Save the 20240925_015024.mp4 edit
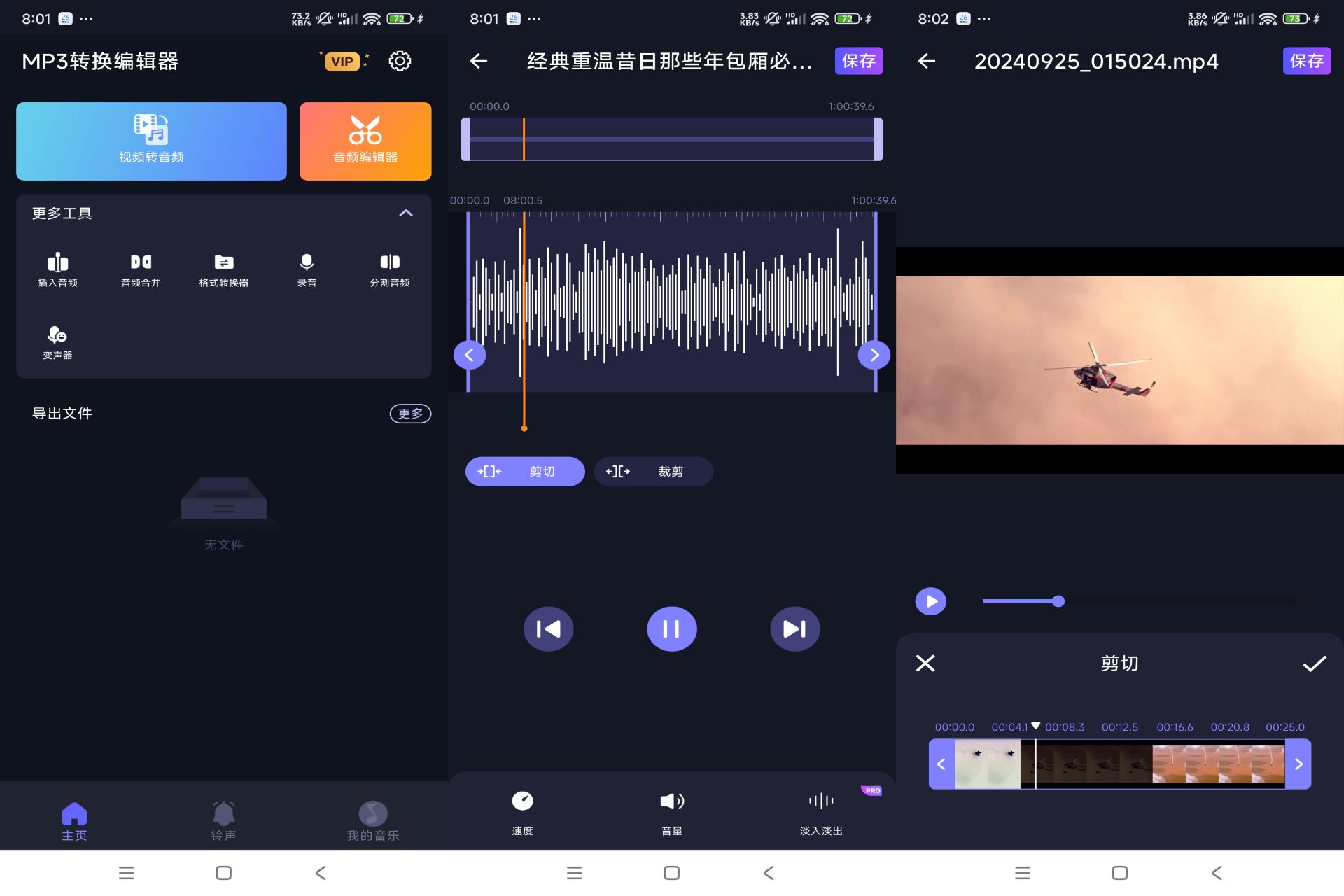Image resolution: width=1344 pixels, height=896 pixels. 1307,62
